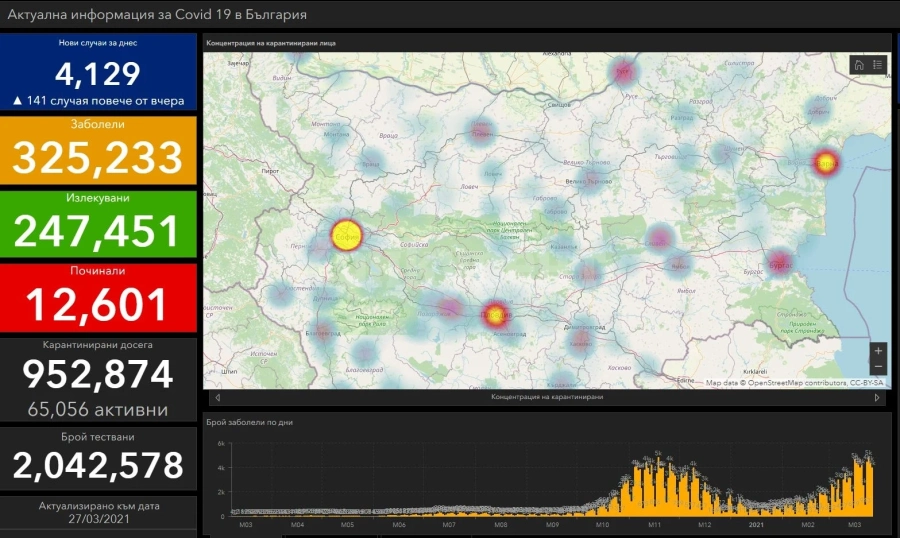Screen dimensions: 900x538
Task: Go to next map with right arrow
Action: [877, 397]
